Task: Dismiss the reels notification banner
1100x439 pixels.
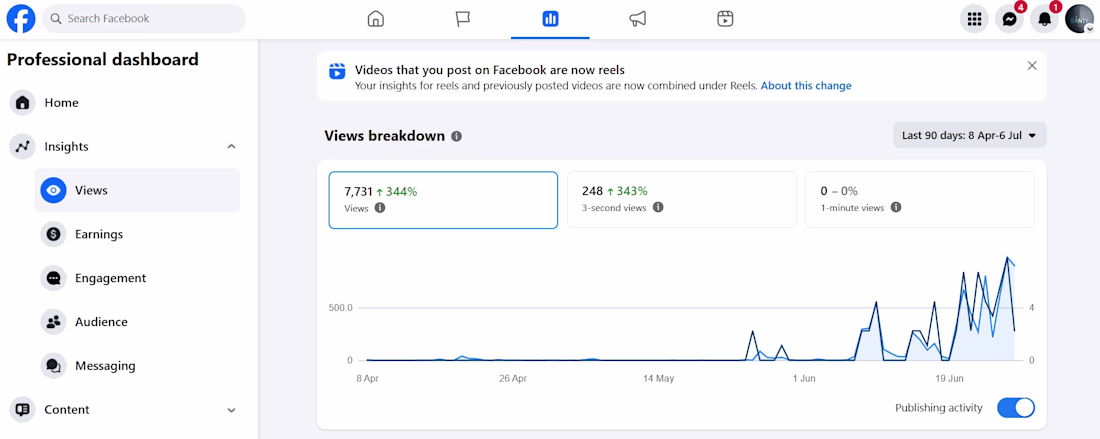Action: click(x=1032, y=66)
